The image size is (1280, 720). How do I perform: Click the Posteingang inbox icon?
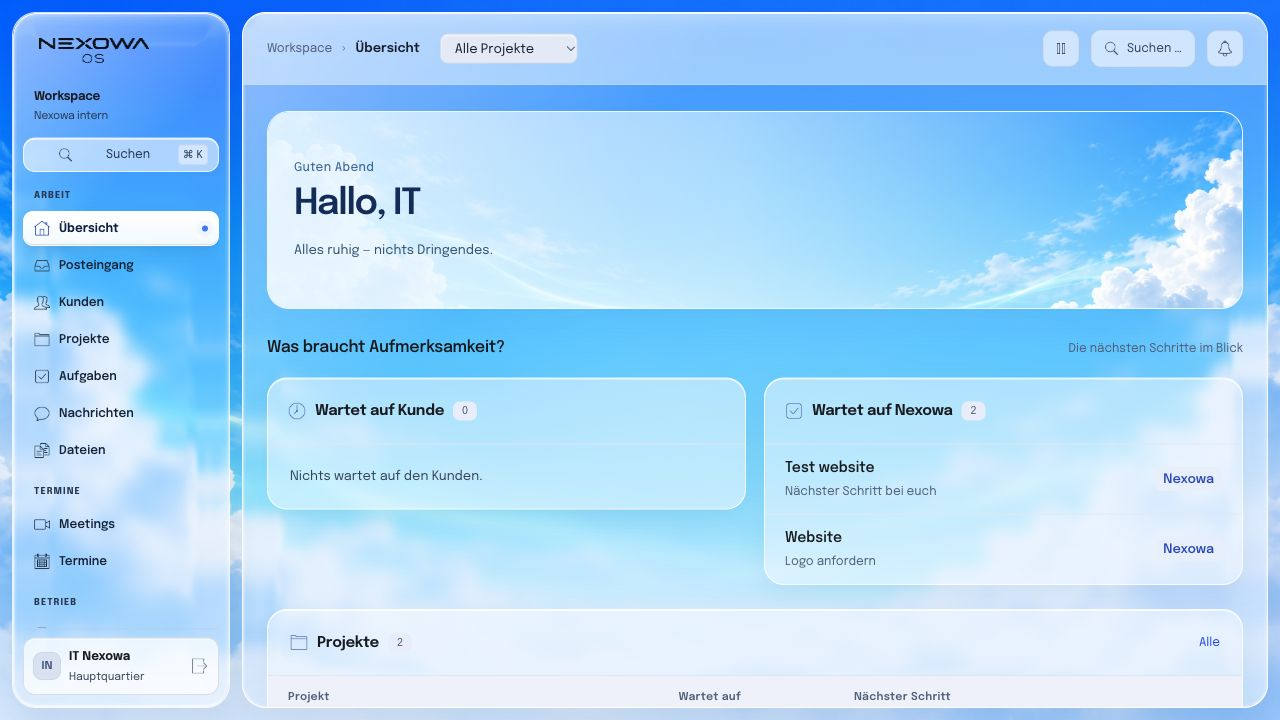42,265
